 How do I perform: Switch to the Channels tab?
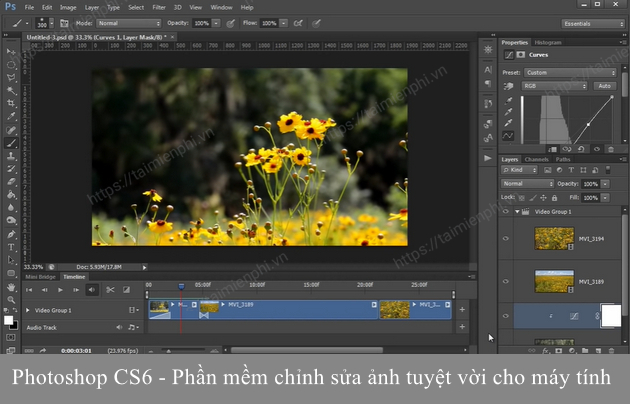pos(537,159)
